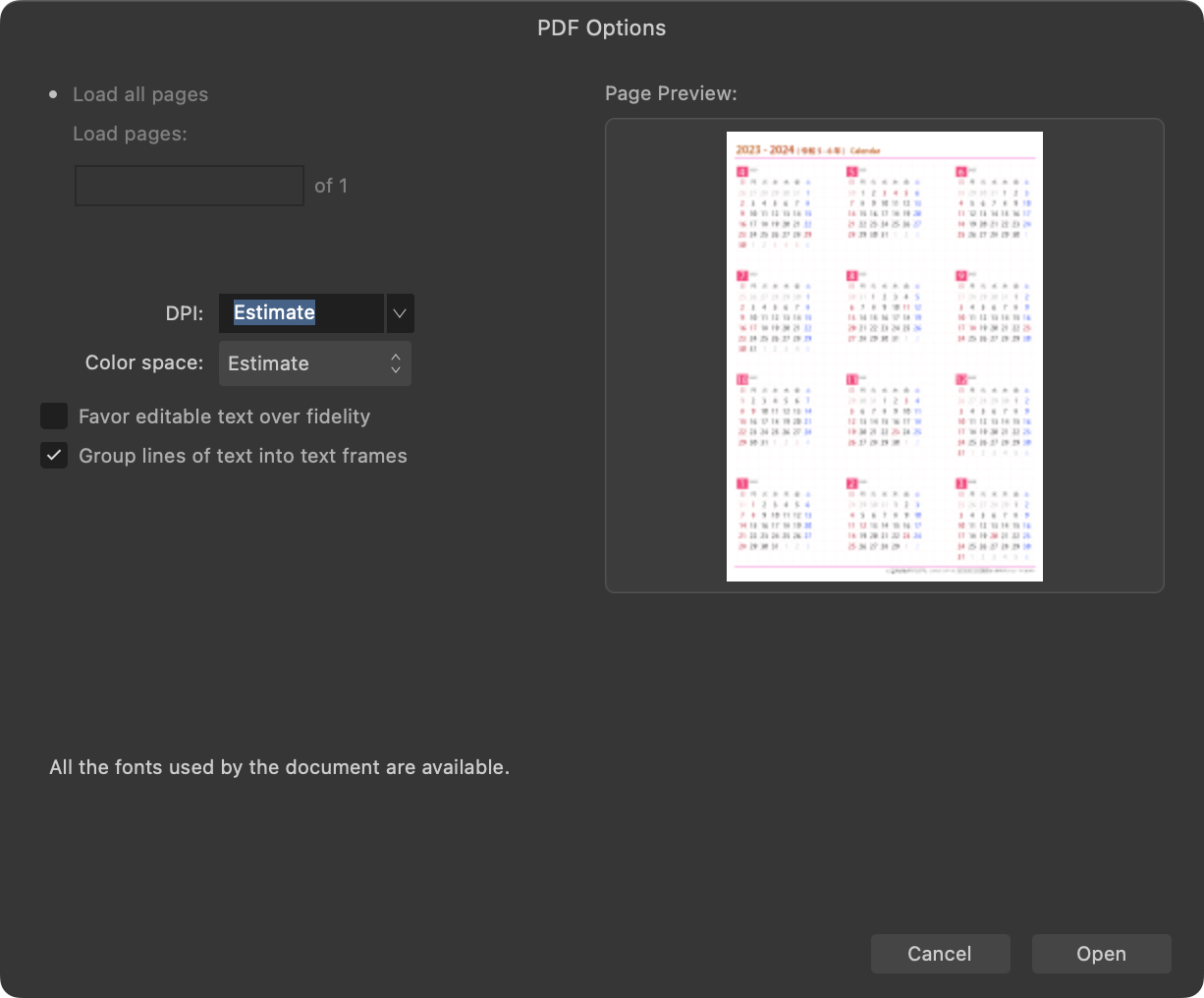Click the 'Color space:' label
The height and width of the screenshot is (998, 1204).
pyautogui.click(x=144, y=362)
